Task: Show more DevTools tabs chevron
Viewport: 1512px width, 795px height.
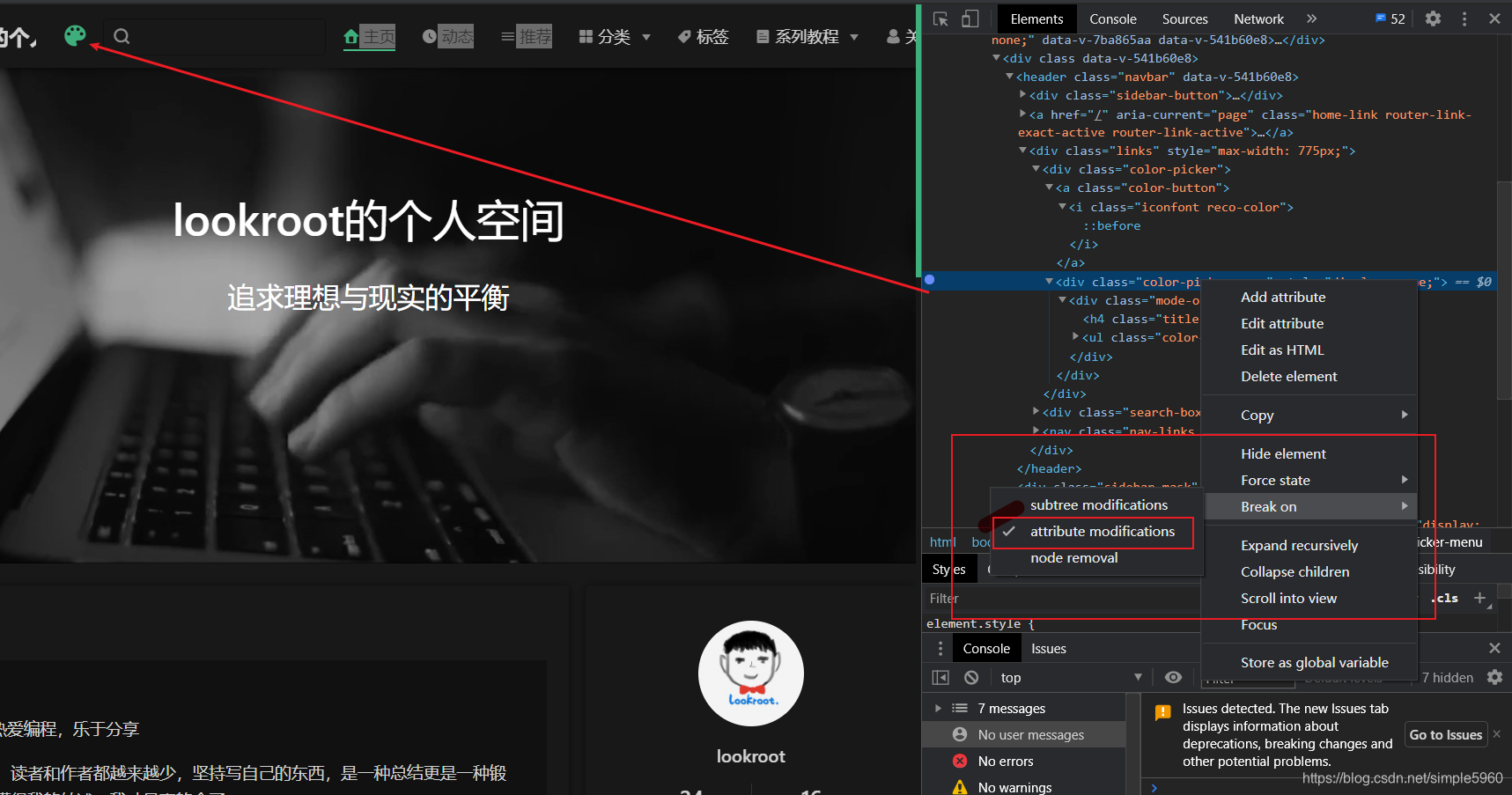Action: [1311, 18]
